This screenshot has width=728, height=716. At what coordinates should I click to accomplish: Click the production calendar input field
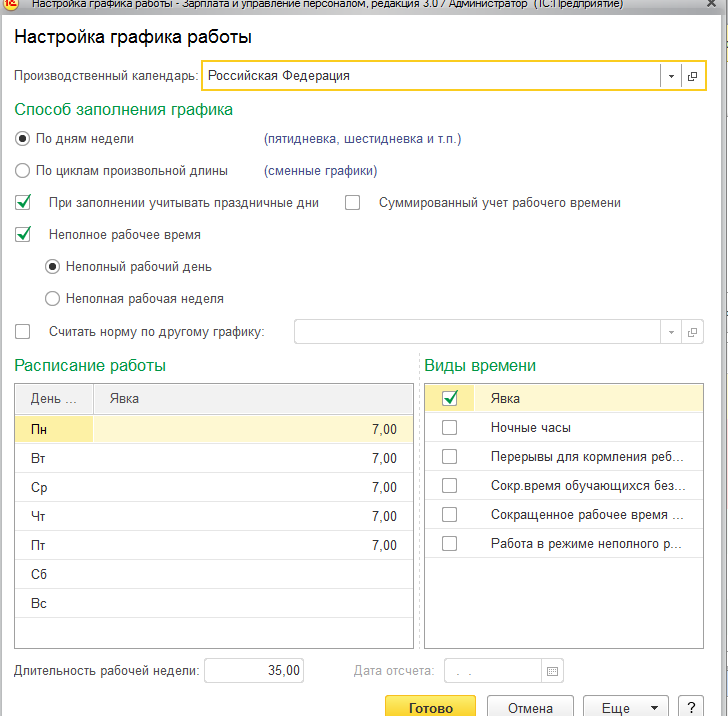[431, 76]
